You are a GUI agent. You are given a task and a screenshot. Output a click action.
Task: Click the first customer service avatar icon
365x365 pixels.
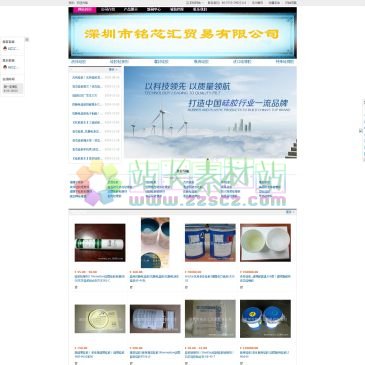pyautogui.click(x=5, y=48)
